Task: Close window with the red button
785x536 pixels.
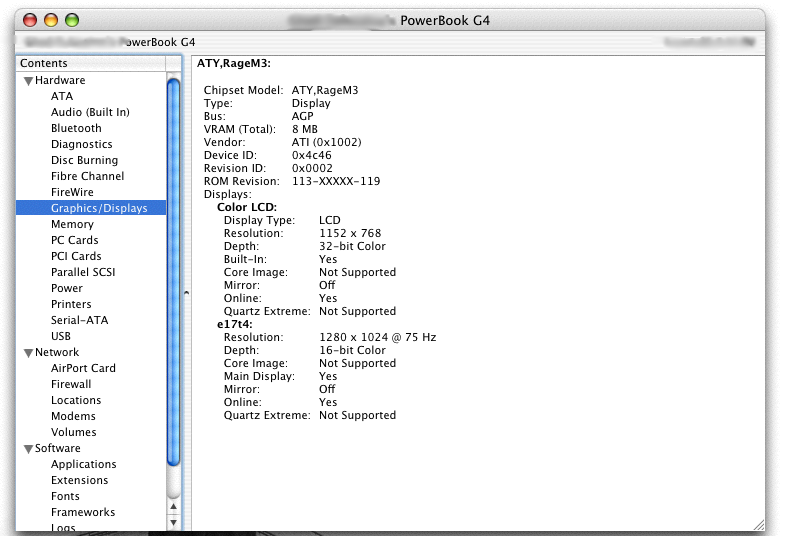Action: point(30,21)
